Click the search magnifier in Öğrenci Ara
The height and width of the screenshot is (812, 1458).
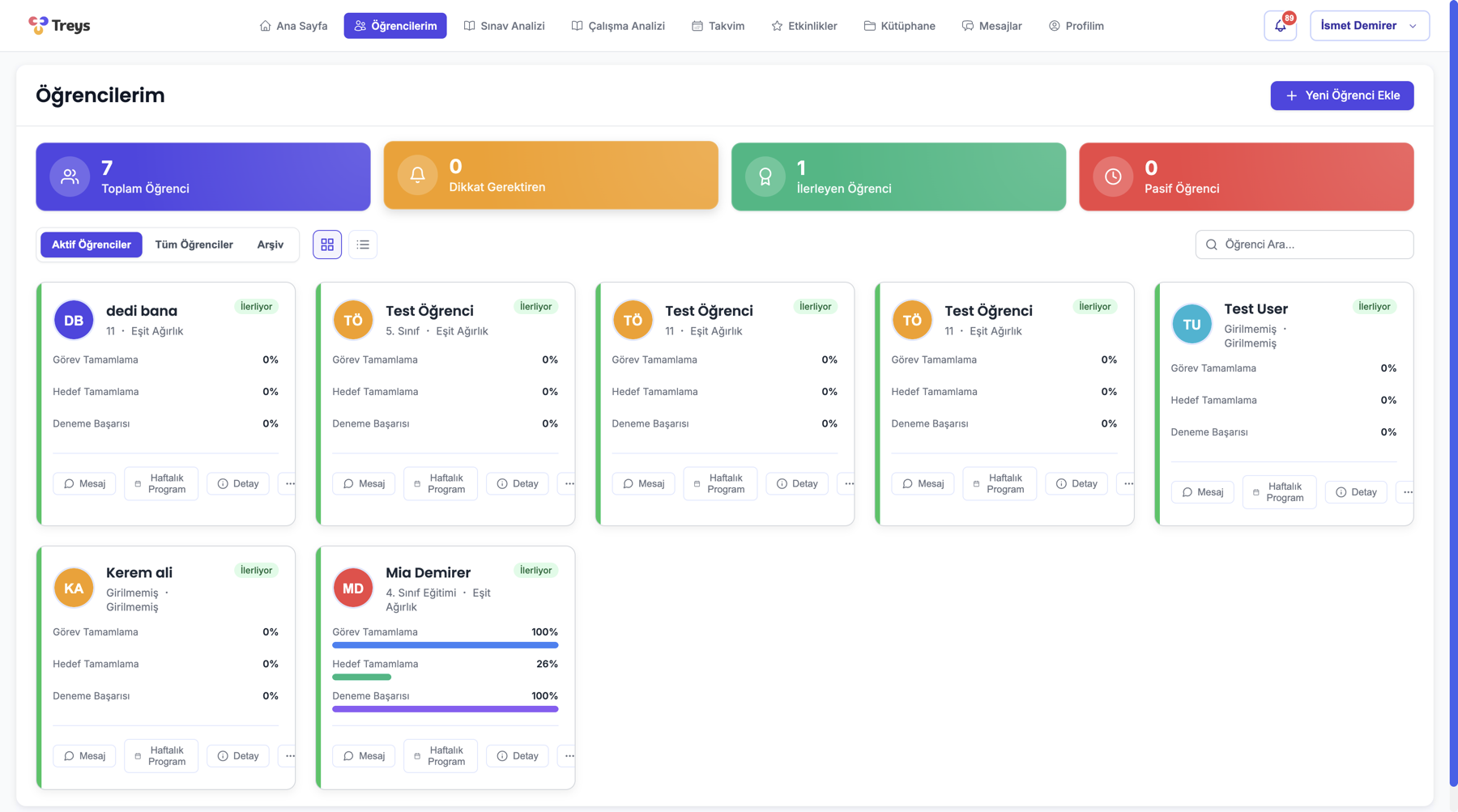(x=1211, y=244)
